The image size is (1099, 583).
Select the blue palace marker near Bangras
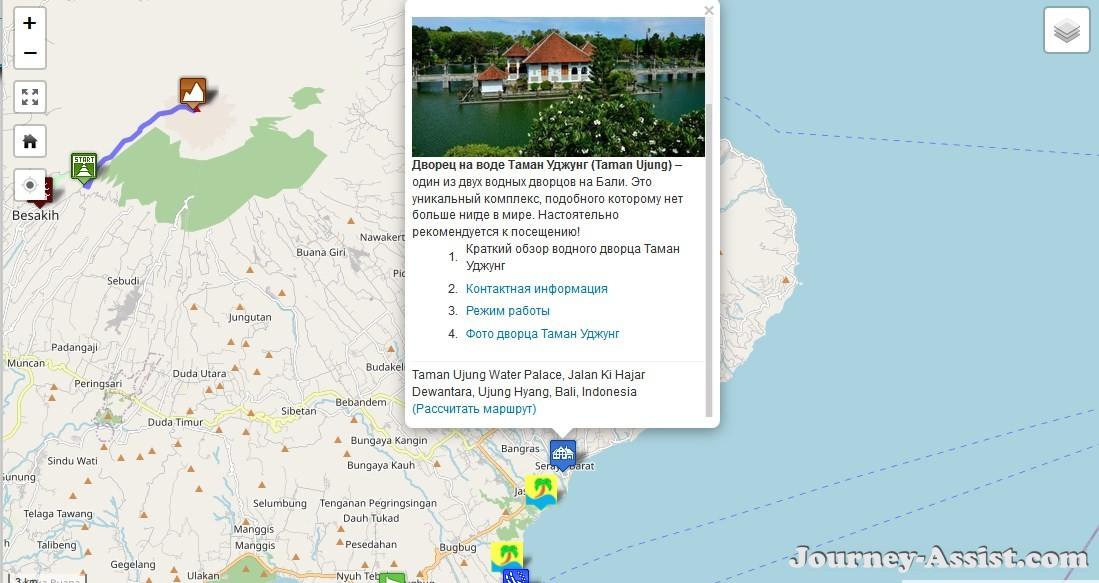pos(563,454)
